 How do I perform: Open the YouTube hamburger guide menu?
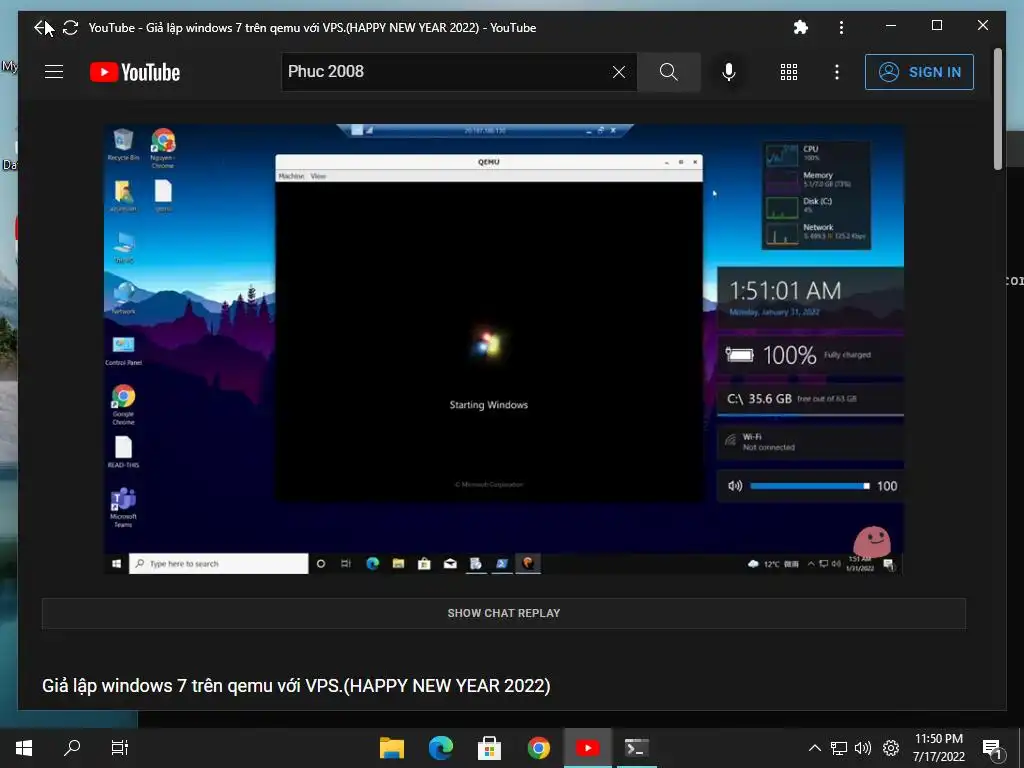click(x=54, y=72)
